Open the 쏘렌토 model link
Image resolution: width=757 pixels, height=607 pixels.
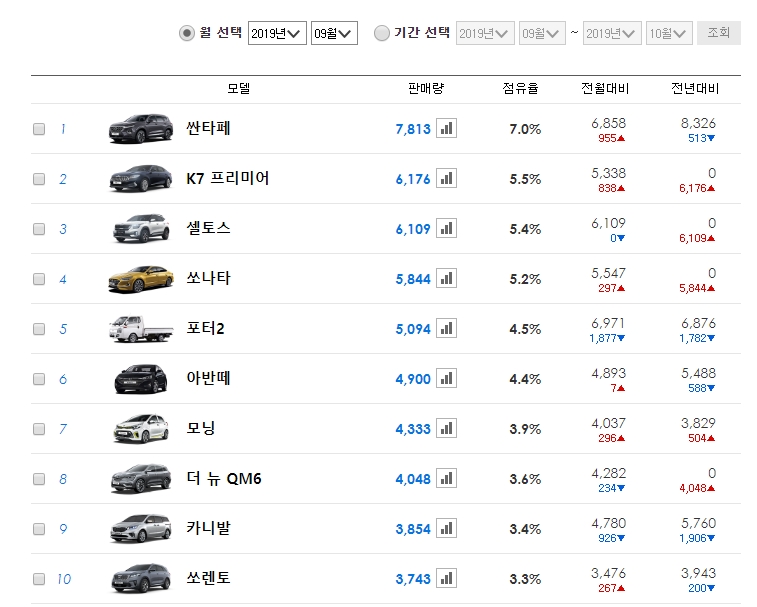click(x=209, y=579)
